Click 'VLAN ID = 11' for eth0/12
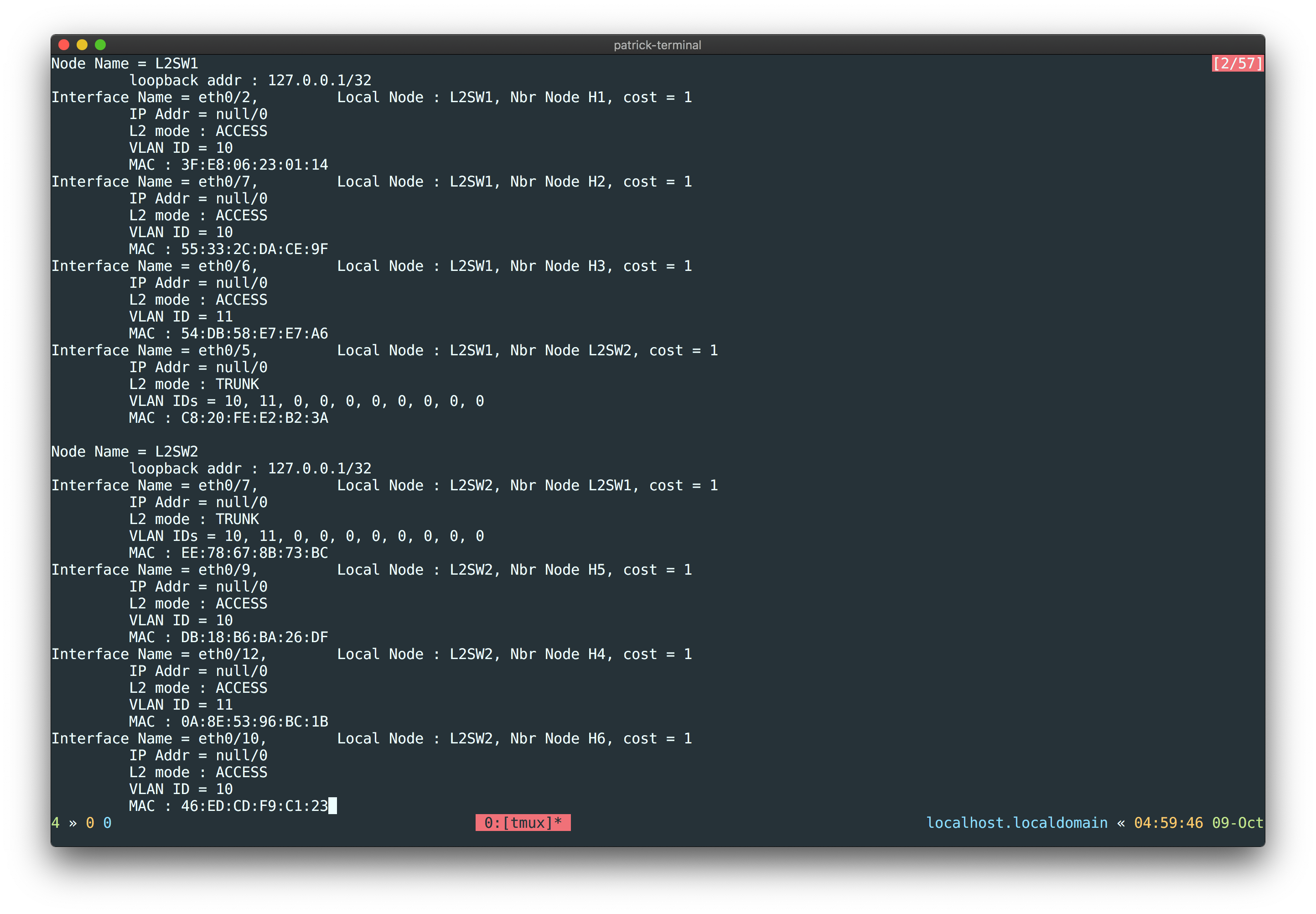Viewport: 1316px width, 914px height. [x=181, y=705]
